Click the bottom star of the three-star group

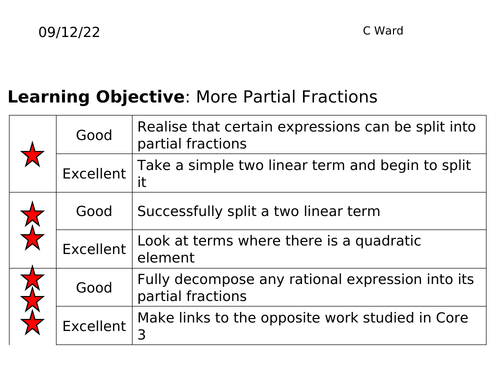coord(32,323)
